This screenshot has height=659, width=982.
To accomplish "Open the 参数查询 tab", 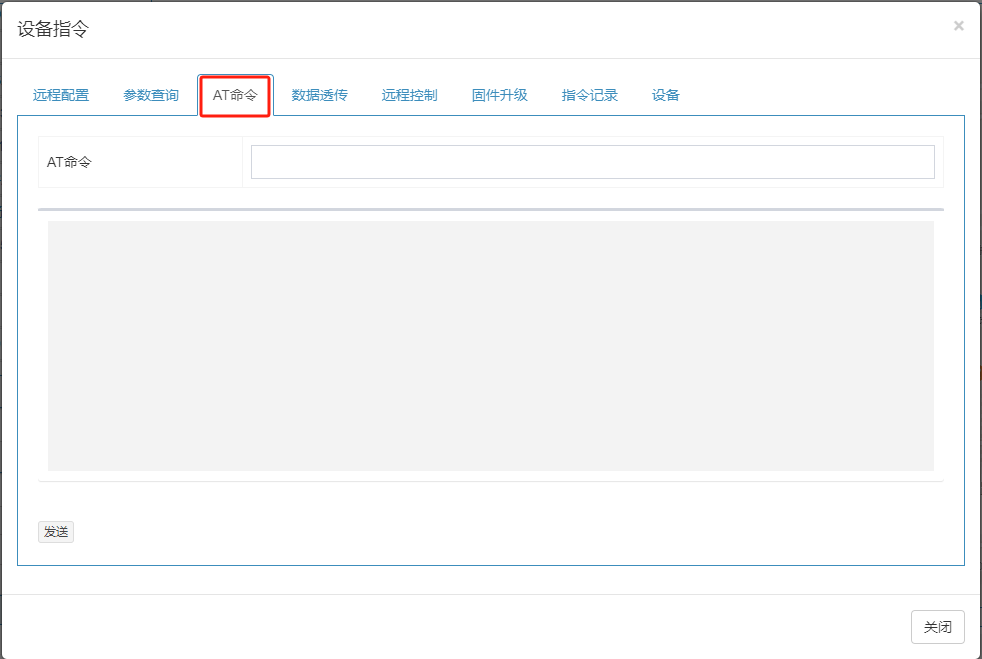I will pyautogui.click(x=151, y=96).
